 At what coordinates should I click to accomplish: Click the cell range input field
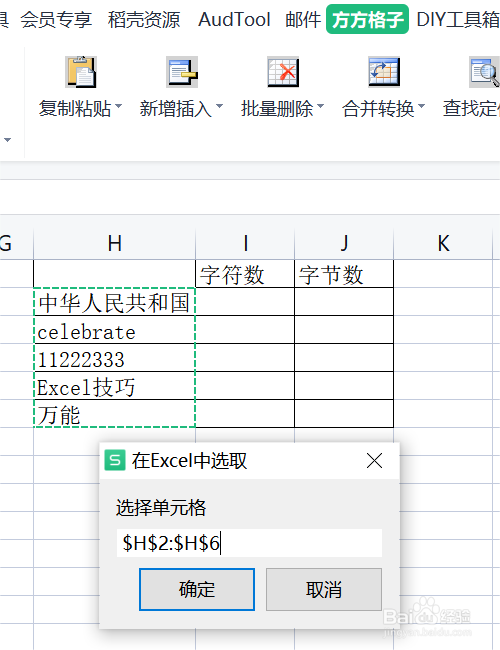coord(249,543)
